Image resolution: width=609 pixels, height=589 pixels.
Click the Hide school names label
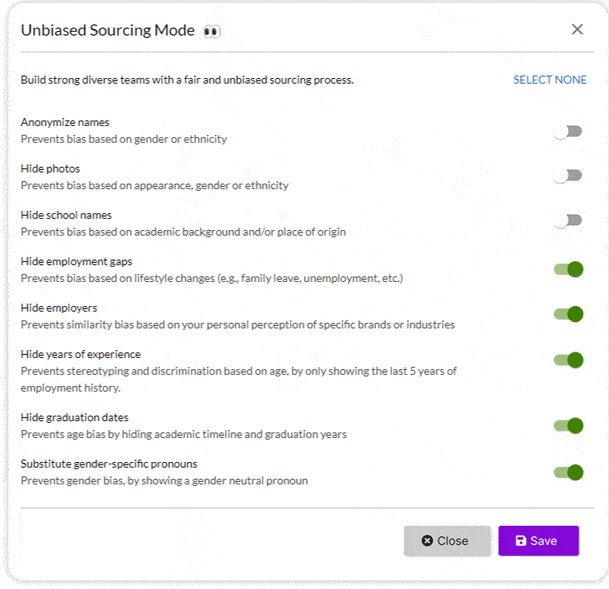click(x=66, y=215)
